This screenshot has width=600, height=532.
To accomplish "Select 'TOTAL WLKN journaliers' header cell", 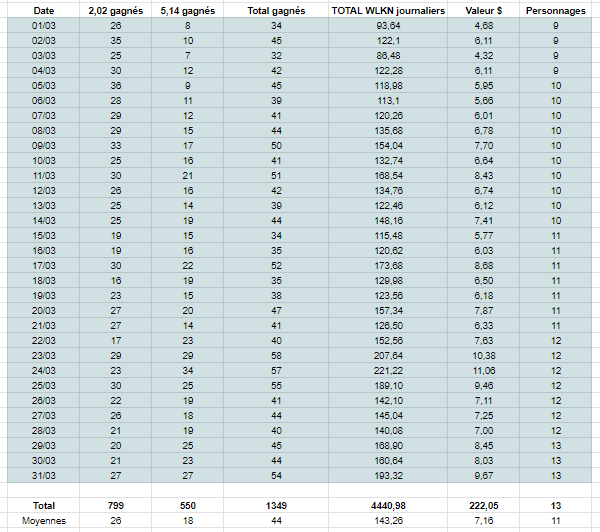I will (388, 11).
